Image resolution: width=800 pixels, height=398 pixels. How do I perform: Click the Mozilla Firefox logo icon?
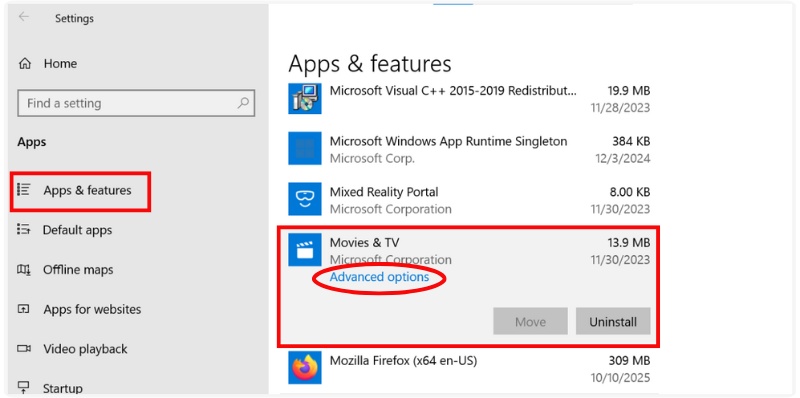[x=305, y=367]
